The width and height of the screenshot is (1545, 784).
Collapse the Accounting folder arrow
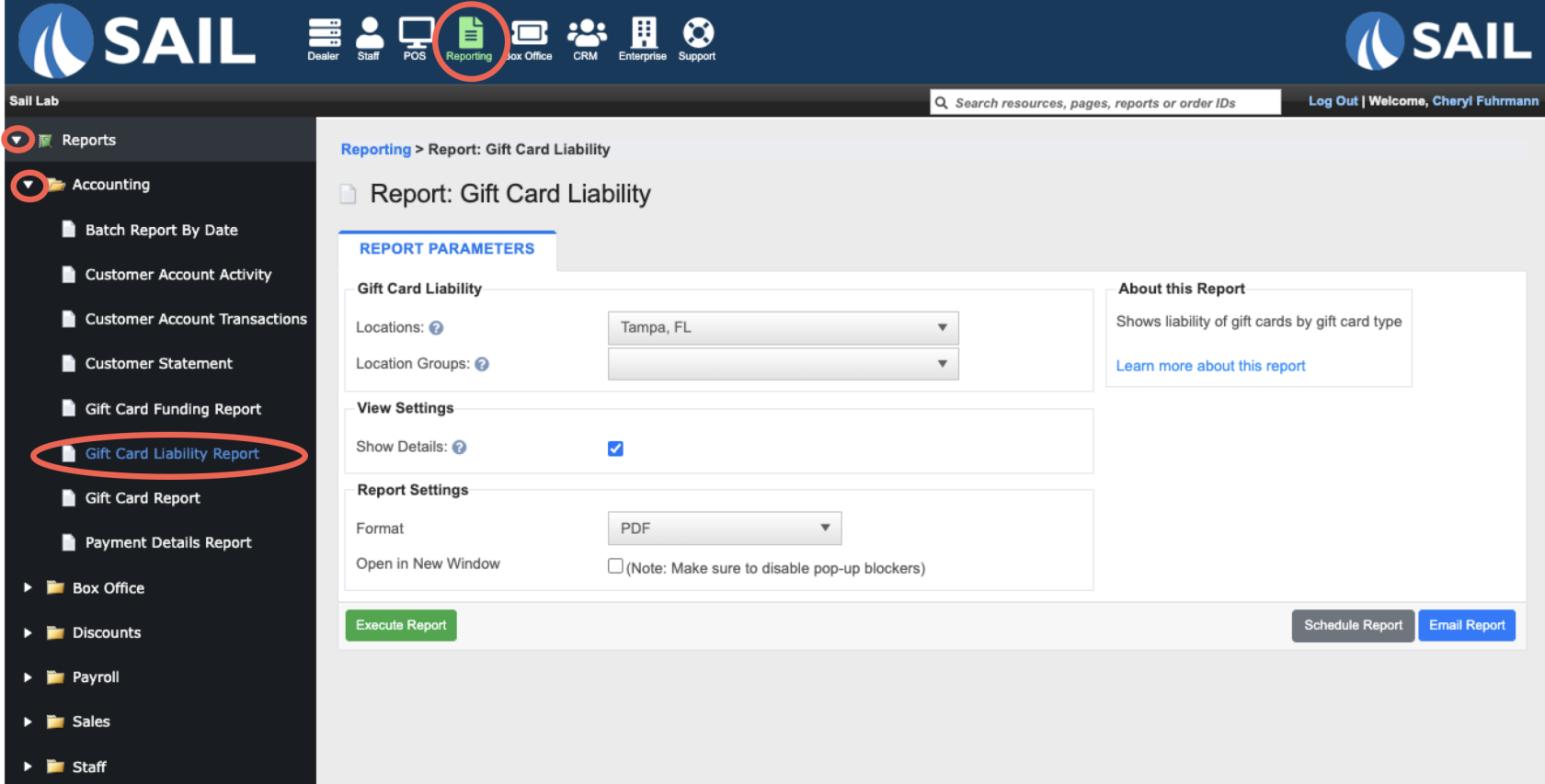[29, 185]
